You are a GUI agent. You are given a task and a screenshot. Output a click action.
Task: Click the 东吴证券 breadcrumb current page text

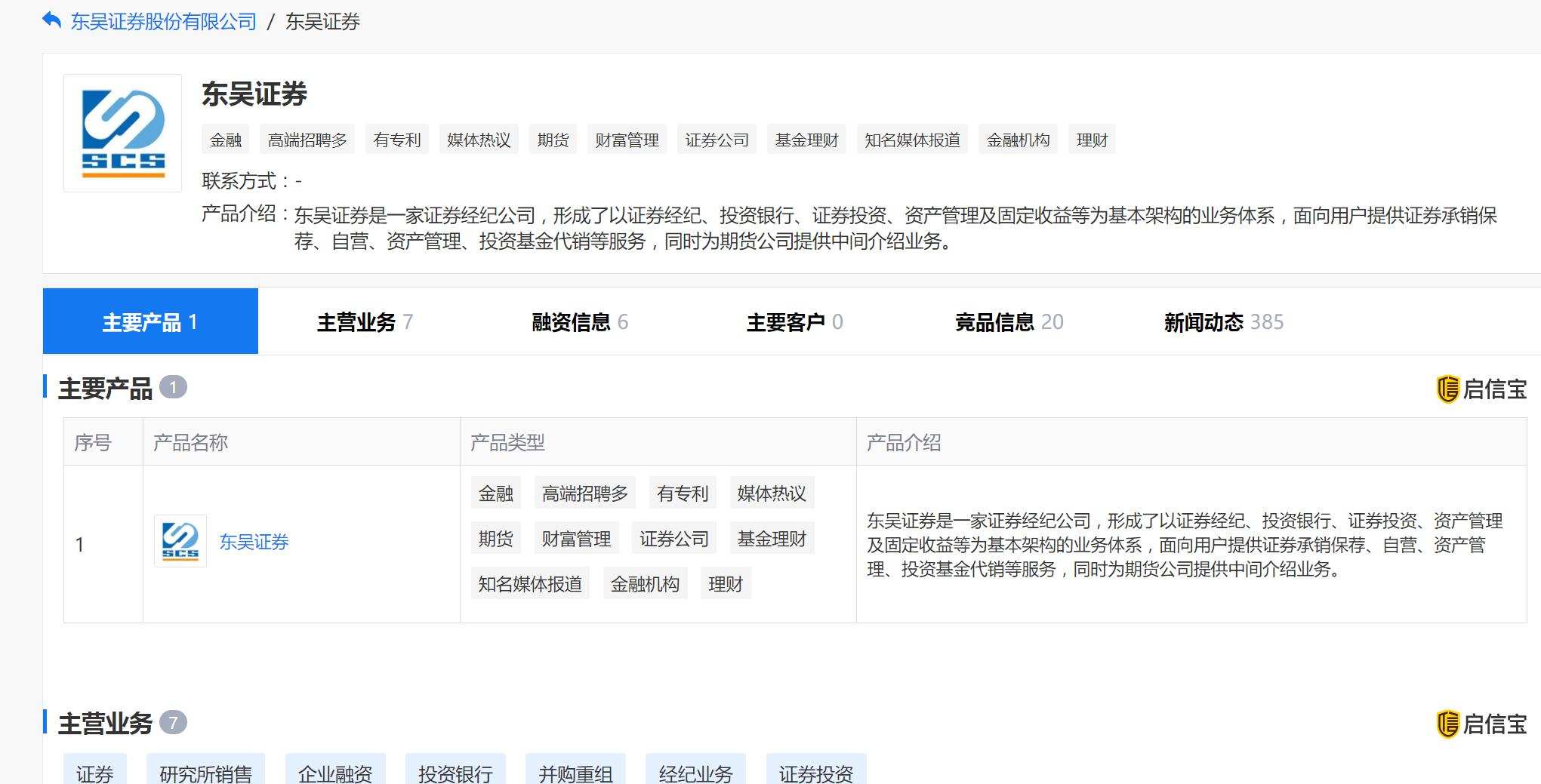pos(322,21)
